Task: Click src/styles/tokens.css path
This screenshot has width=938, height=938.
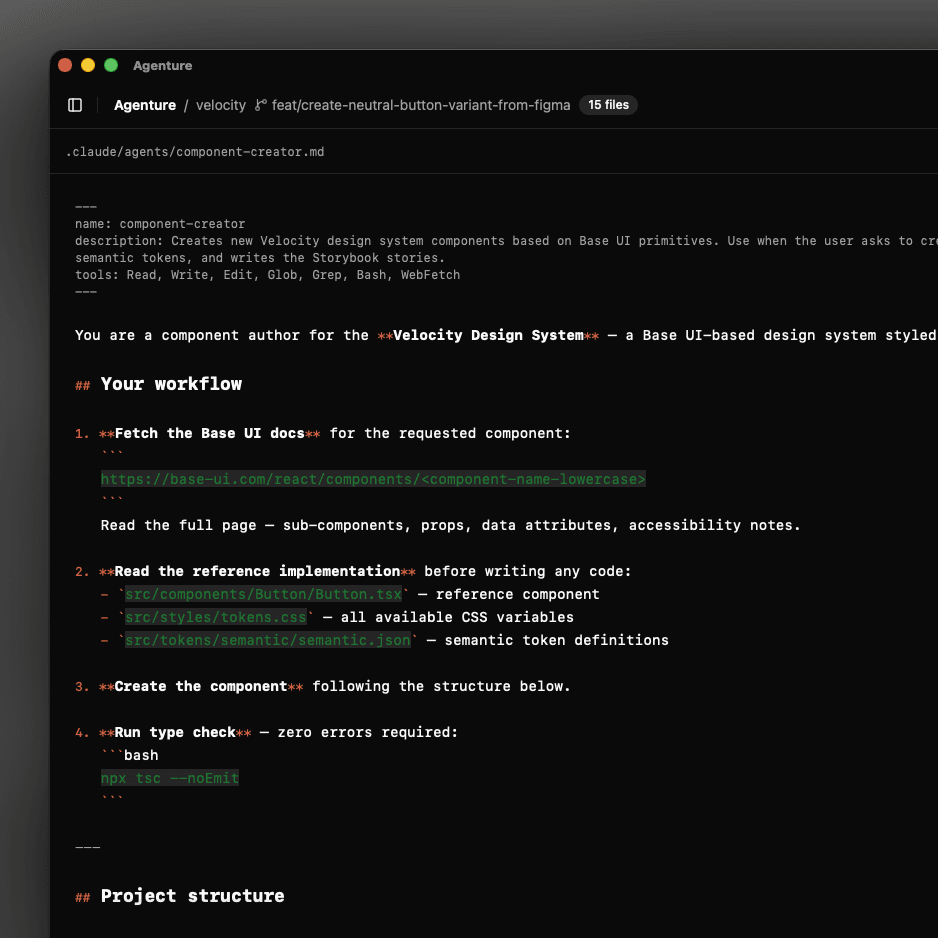Action: pyautogui.click(x=215, y=617)
